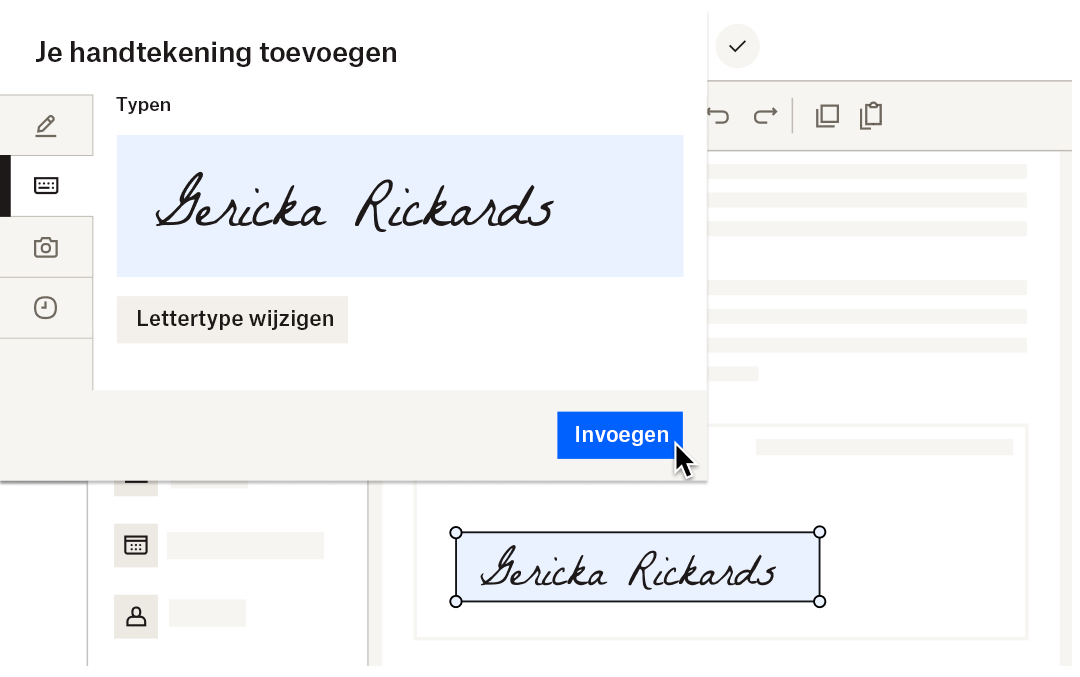1080x677 pixels.
Task: Click the typed signature preview field
Action: (x=400, y=206)
